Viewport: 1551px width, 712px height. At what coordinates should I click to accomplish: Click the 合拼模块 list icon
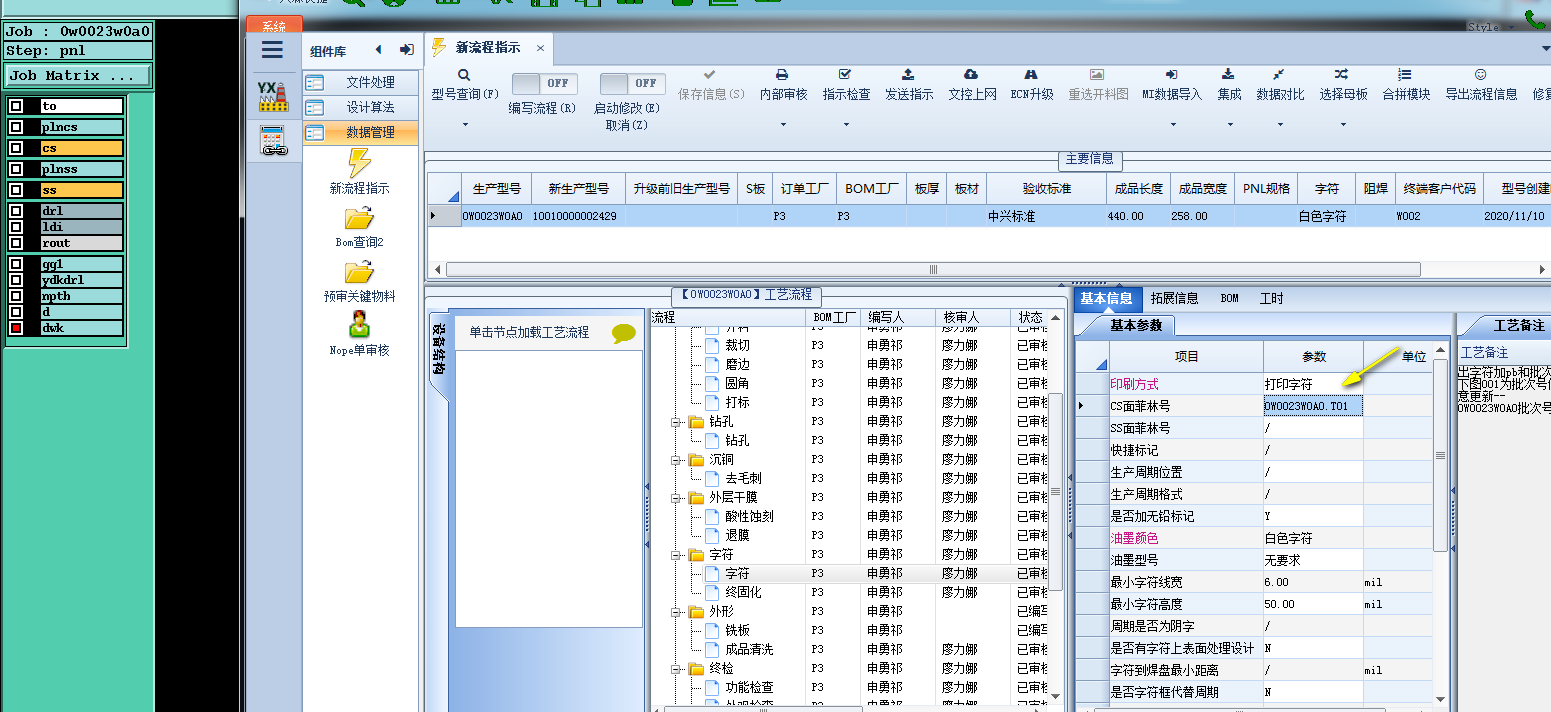pyautogui.click(x=1405, y=75)
